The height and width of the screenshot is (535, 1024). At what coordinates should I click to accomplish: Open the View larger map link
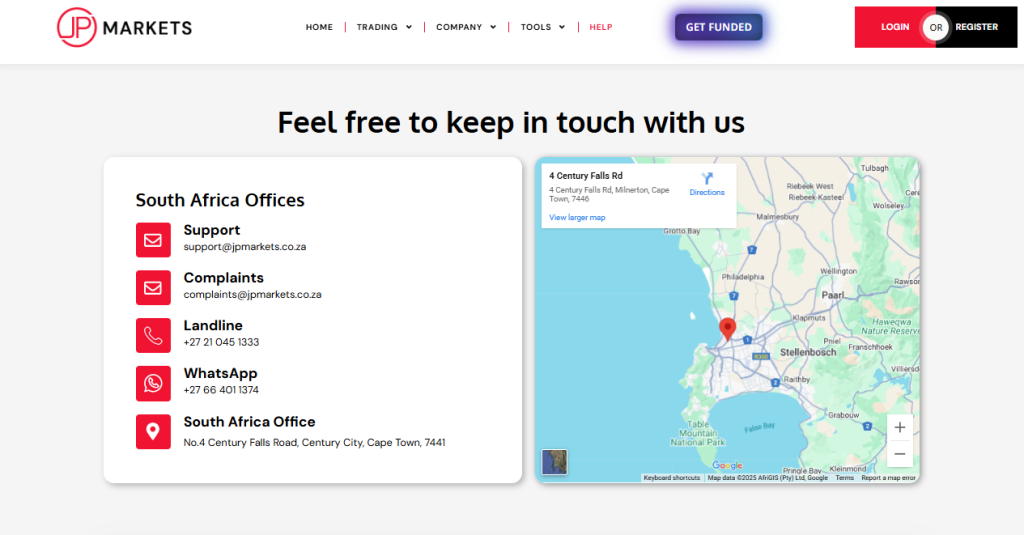coord(577,217)
